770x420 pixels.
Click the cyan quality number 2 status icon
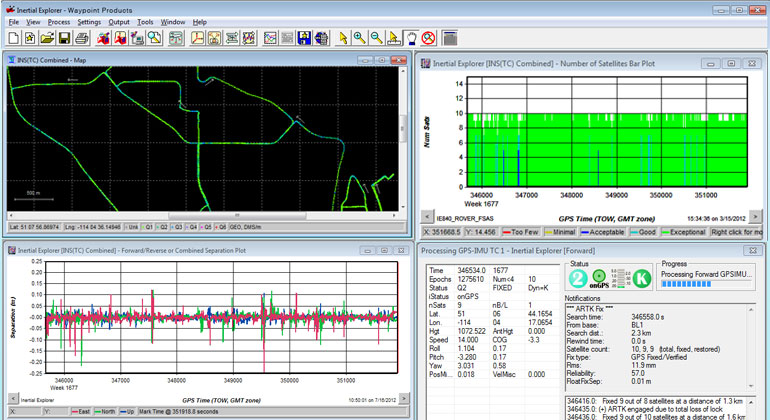(578, 279)
